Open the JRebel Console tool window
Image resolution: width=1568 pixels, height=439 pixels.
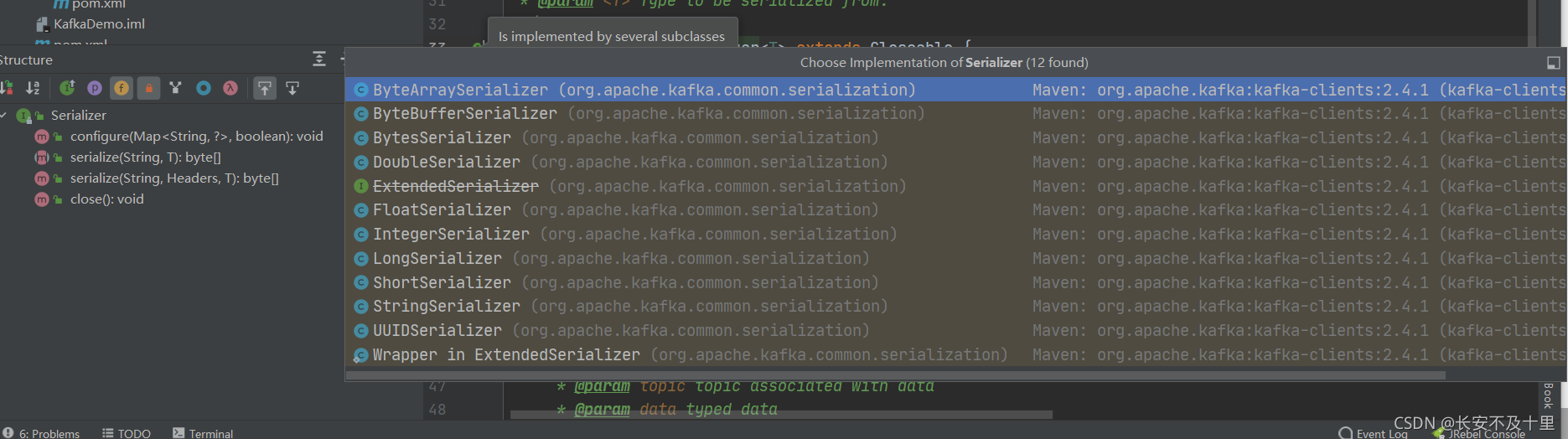click(x=1480, y=433)
